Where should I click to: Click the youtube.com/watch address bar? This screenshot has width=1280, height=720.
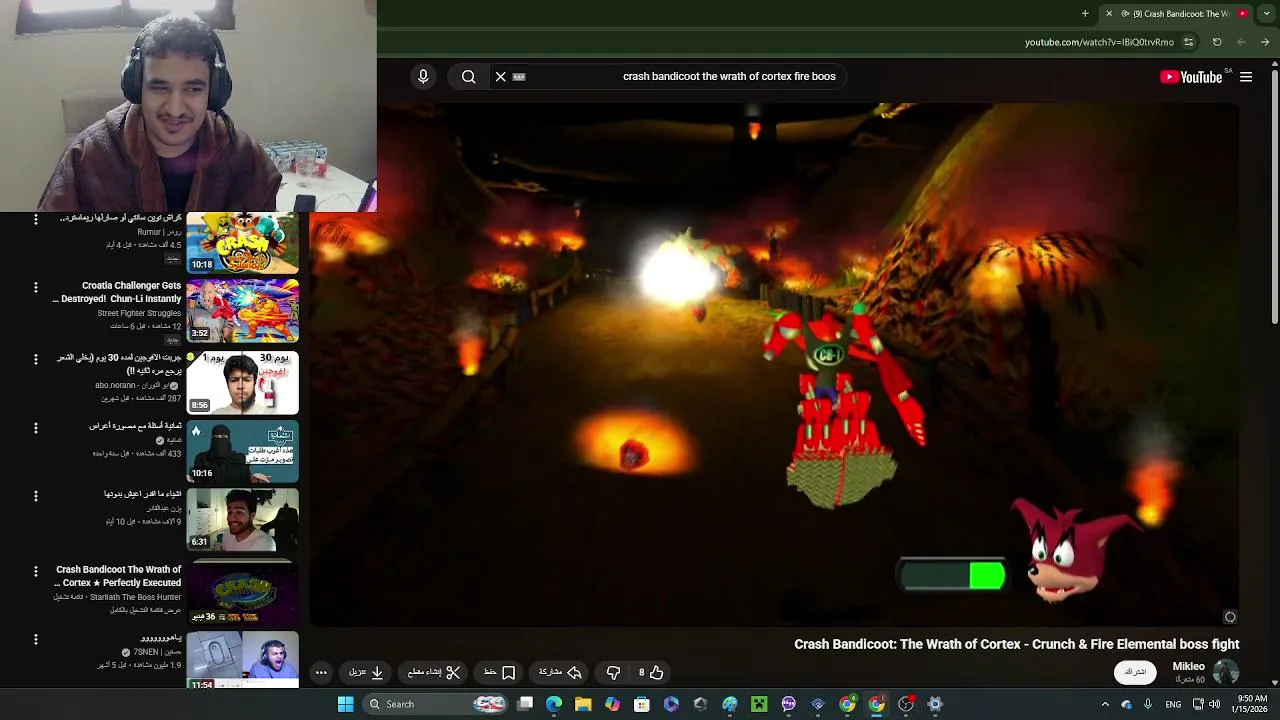click(x=1099, y=42)
